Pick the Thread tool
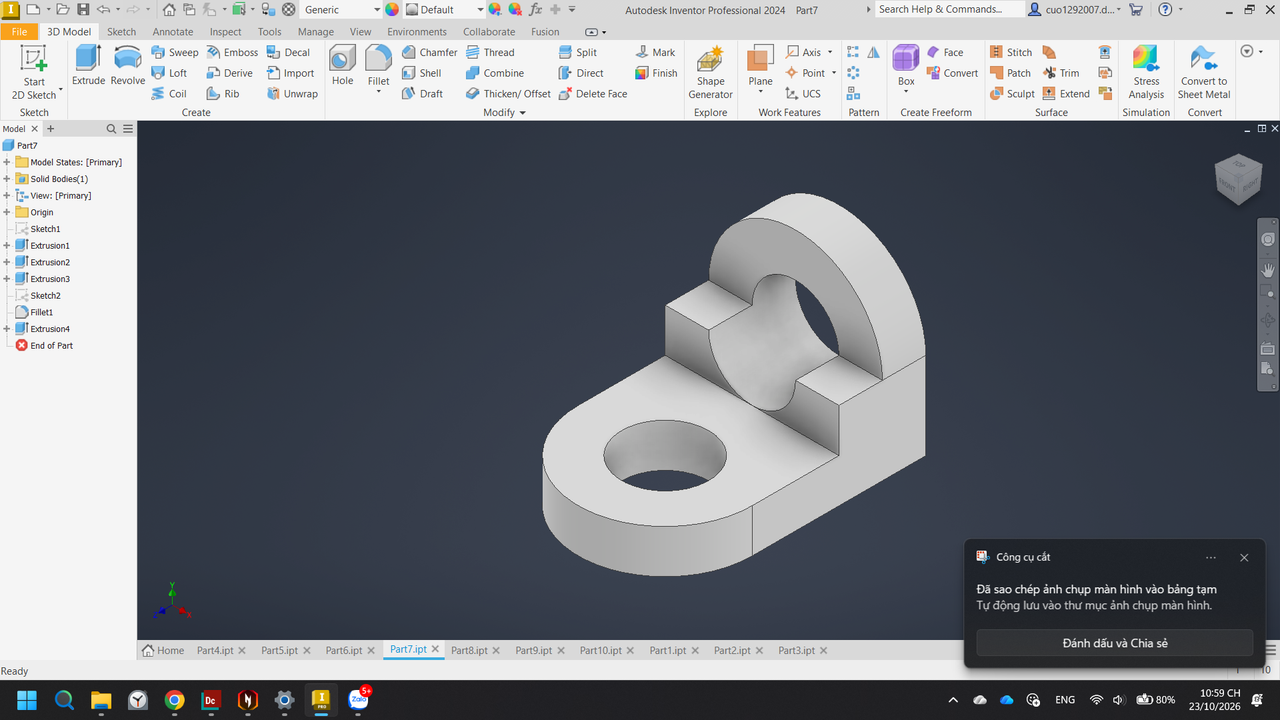The image size is (1280, 720). click(x=490, y=52)
